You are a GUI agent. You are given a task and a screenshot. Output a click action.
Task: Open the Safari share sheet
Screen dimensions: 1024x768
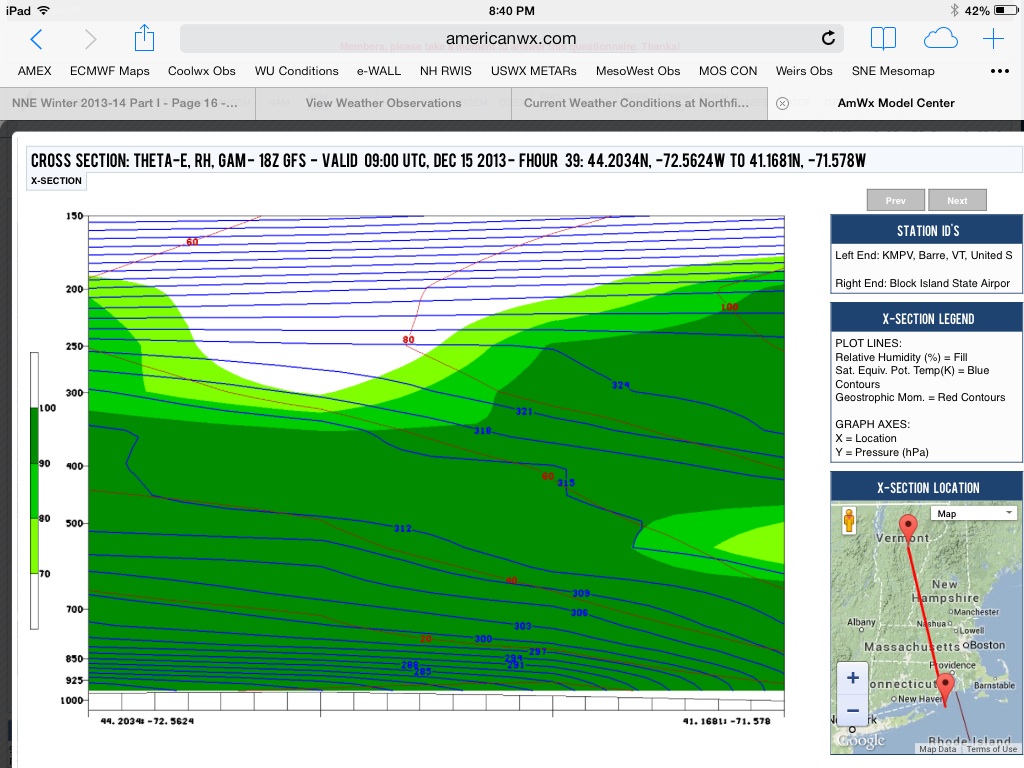coord(144,39)
